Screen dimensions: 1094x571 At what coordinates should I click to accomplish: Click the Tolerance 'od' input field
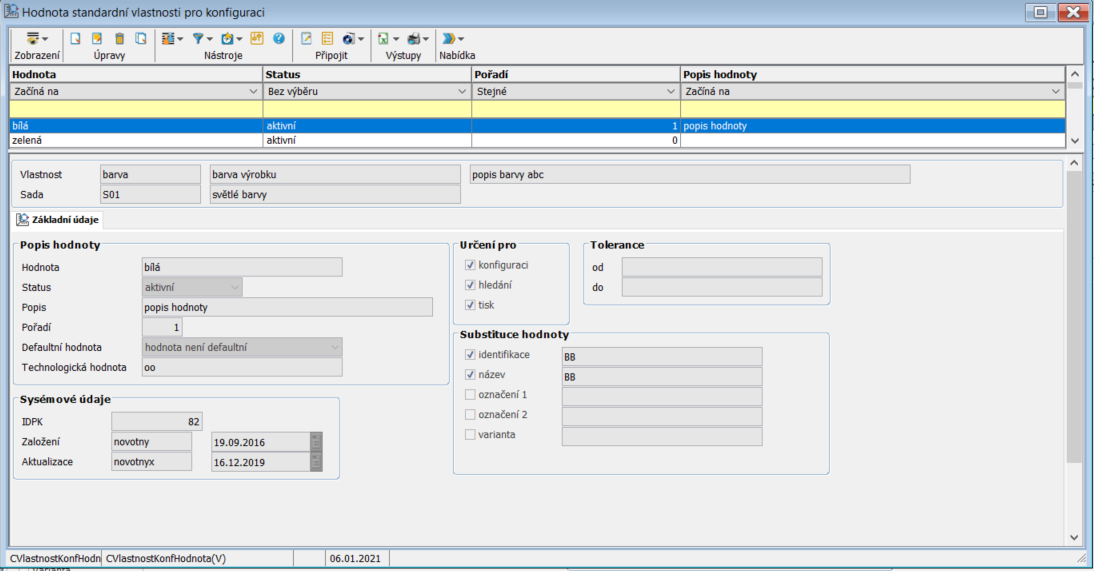(721, 267)
